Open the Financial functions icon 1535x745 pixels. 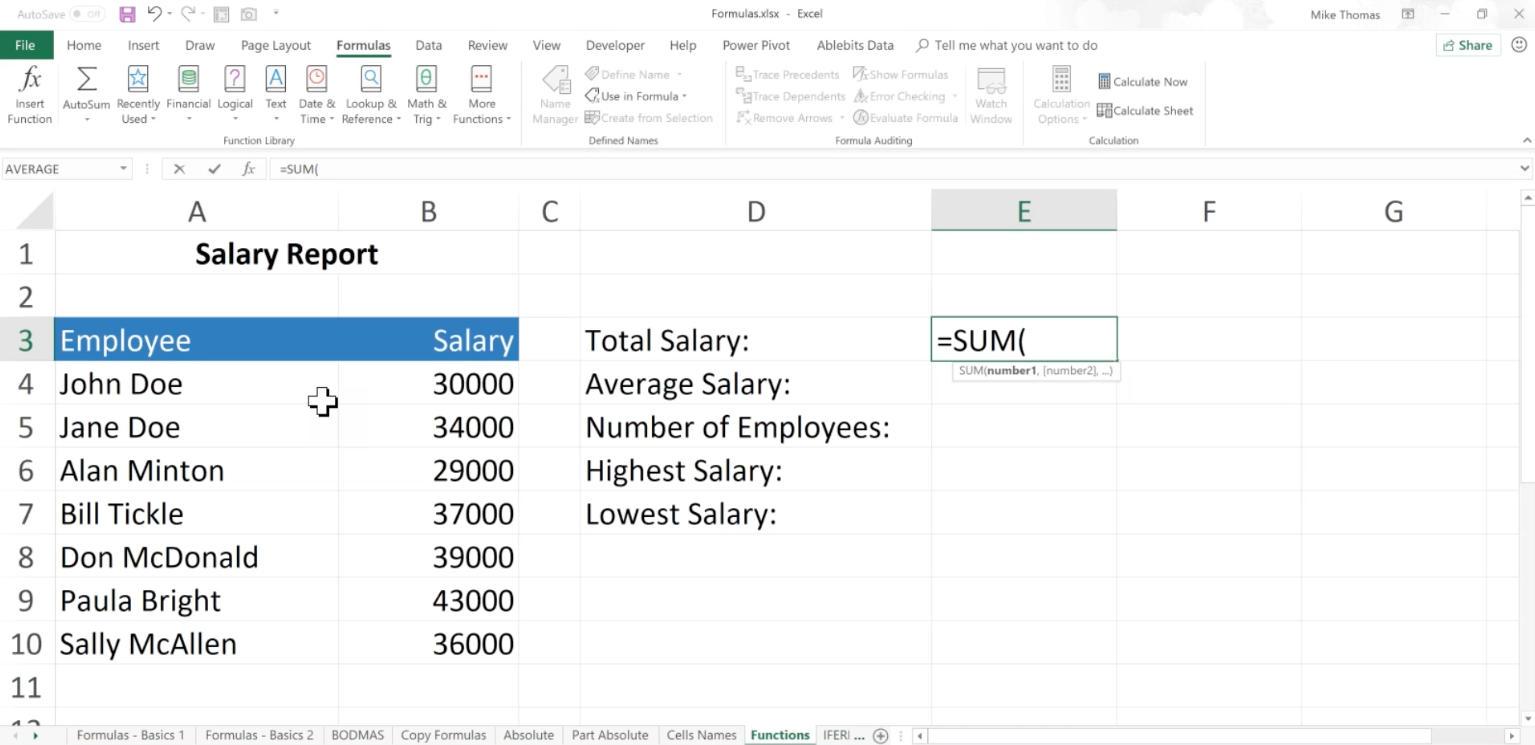tap(188, 93)
